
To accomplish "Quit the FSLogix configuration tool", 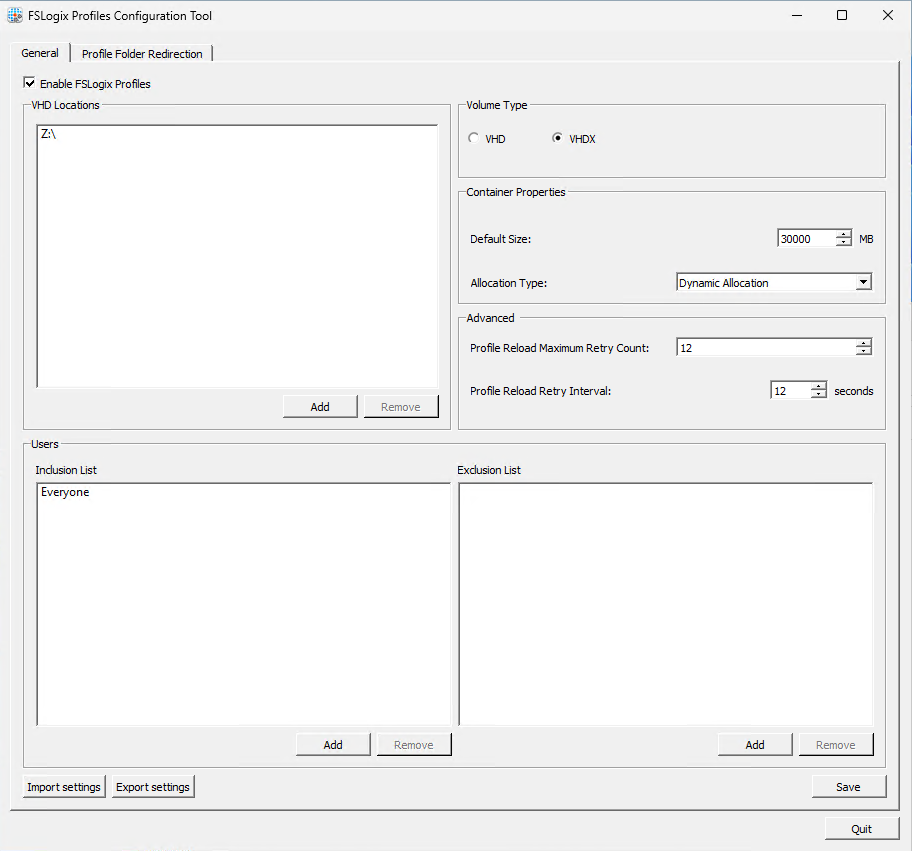I will (861, 828).
